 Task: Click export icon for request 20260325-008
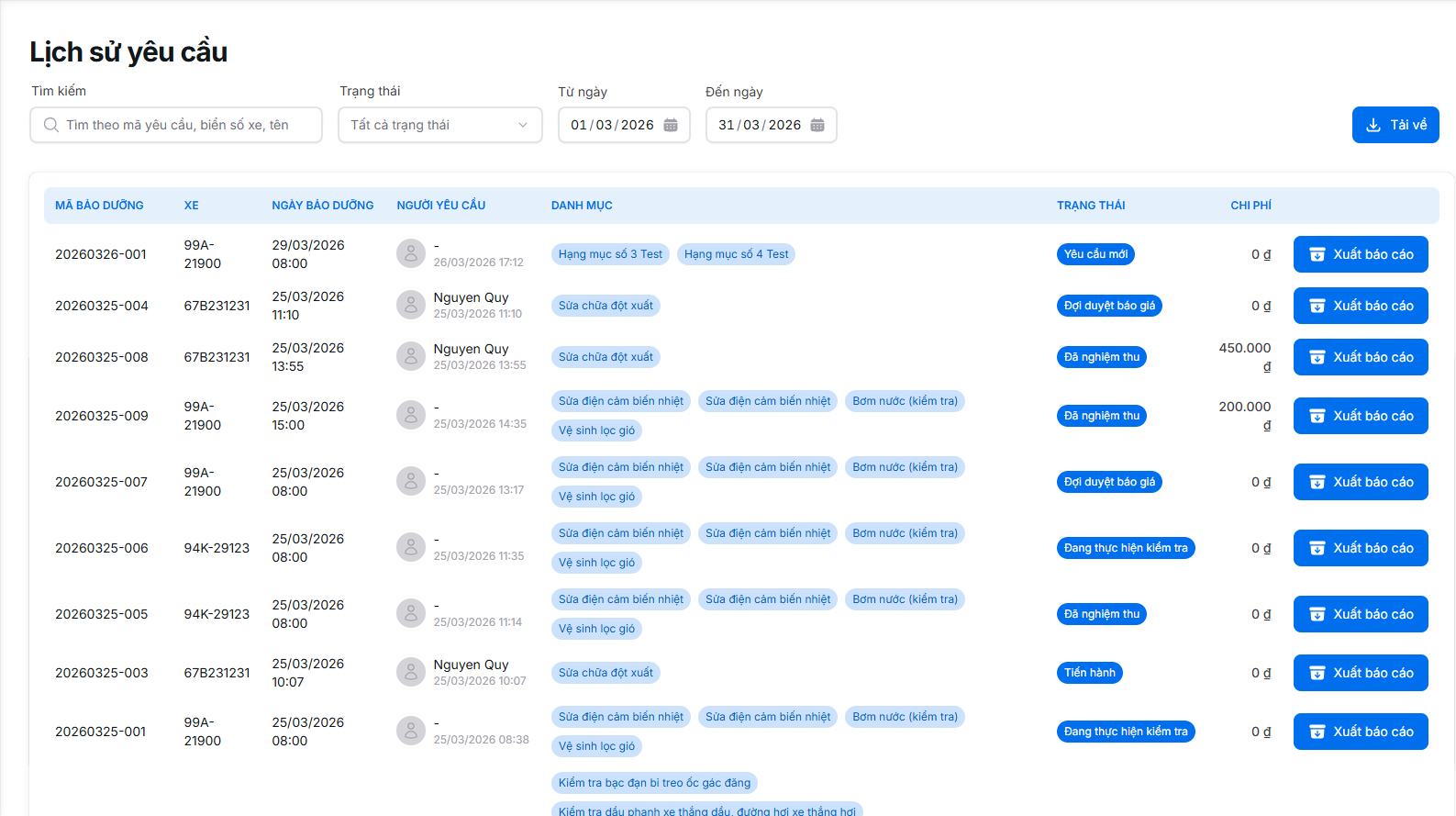(1317, 357)
